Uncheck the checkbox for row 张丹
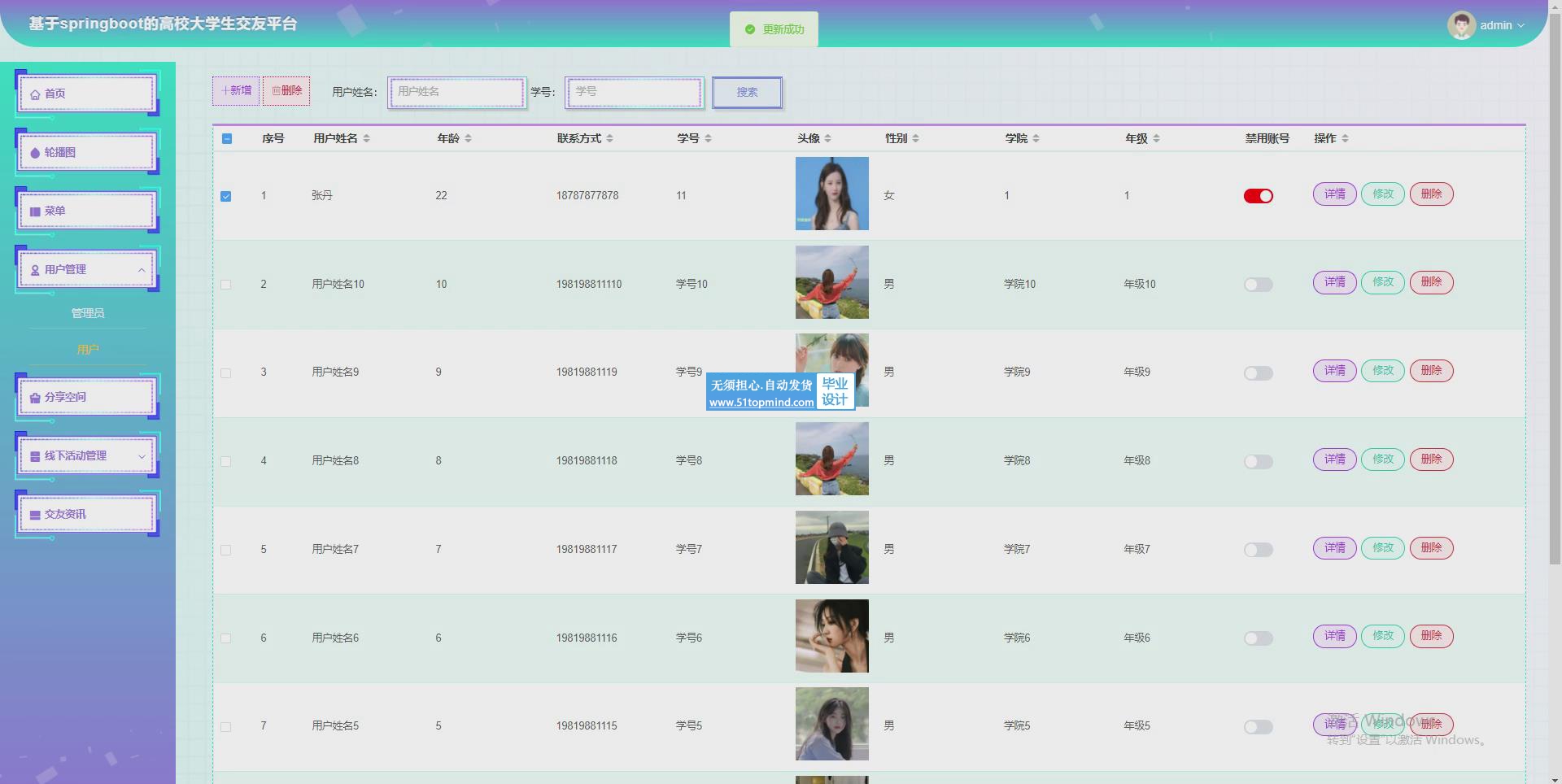1562x784 pixels. tap(226, 196)
